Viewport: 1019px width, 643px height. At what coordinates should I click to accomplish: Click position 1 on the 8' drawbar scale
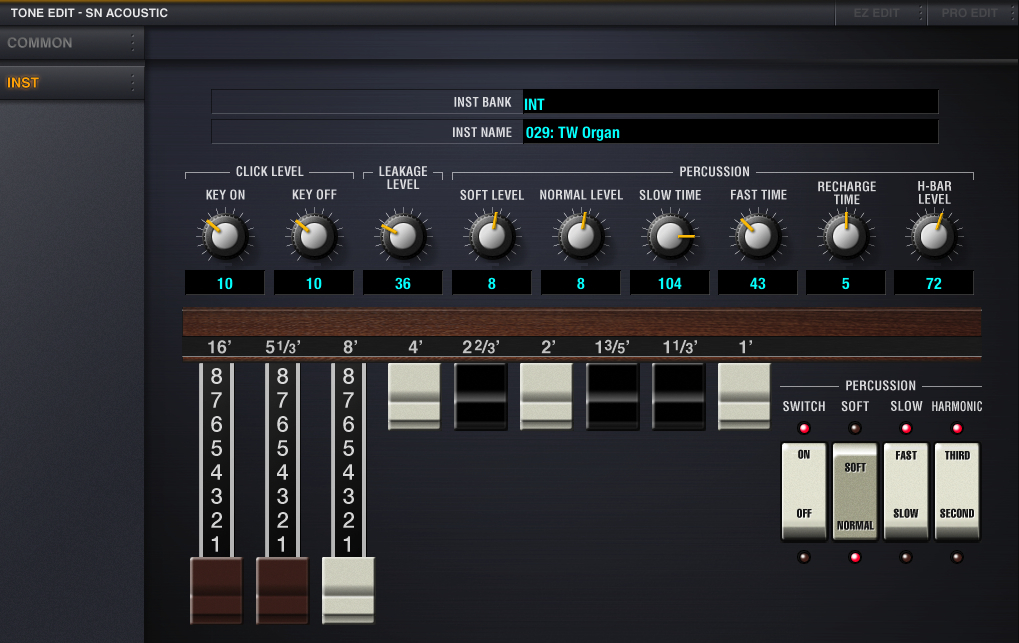click(x=348, y=544)
